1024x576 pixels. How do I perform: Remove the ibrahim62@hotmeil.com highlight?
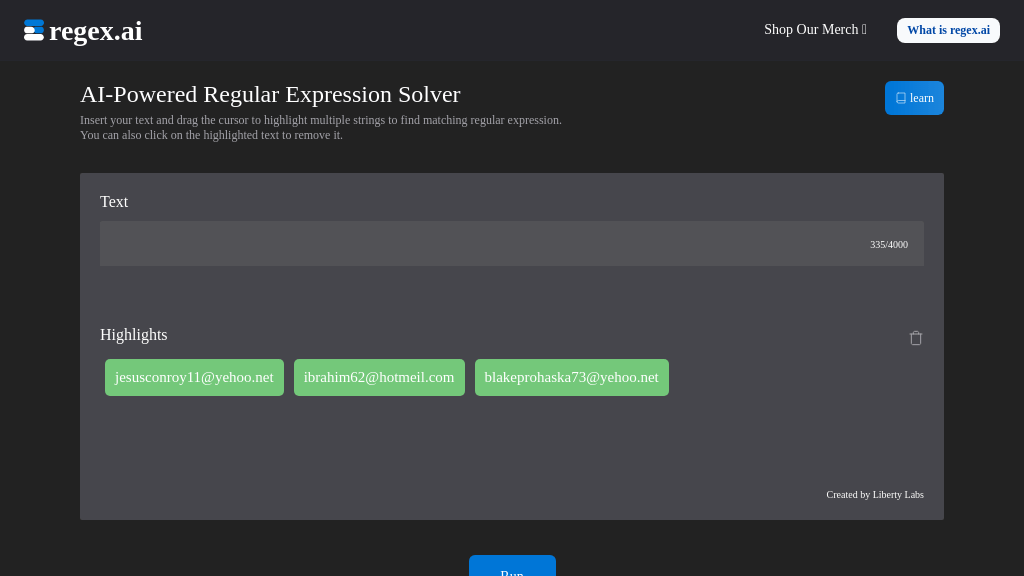click(379, 377)
